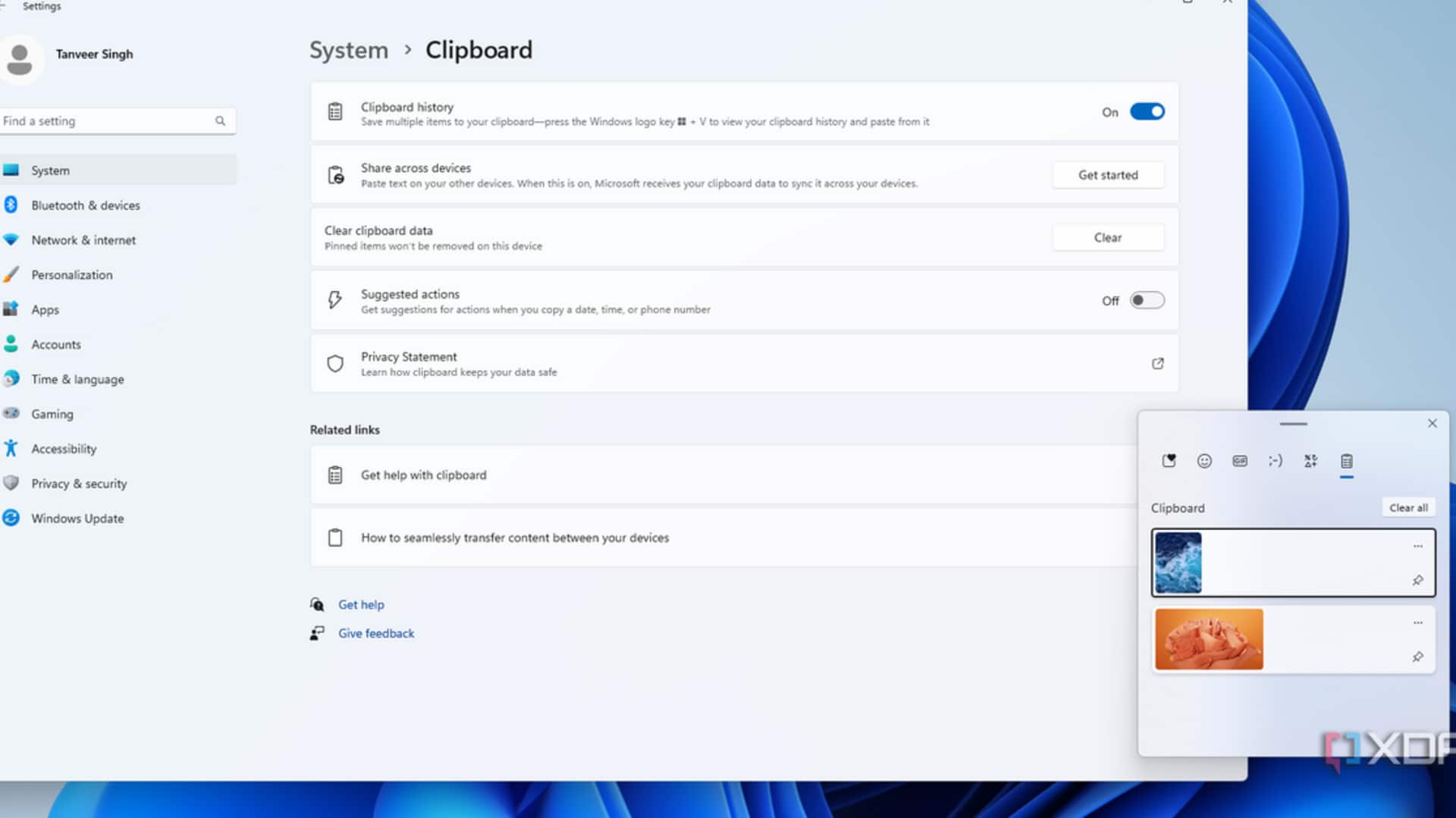Viewport: 1456px width, 818px height.
Task: Open Privacy Statement external link icon
Action: [1157, 364]
